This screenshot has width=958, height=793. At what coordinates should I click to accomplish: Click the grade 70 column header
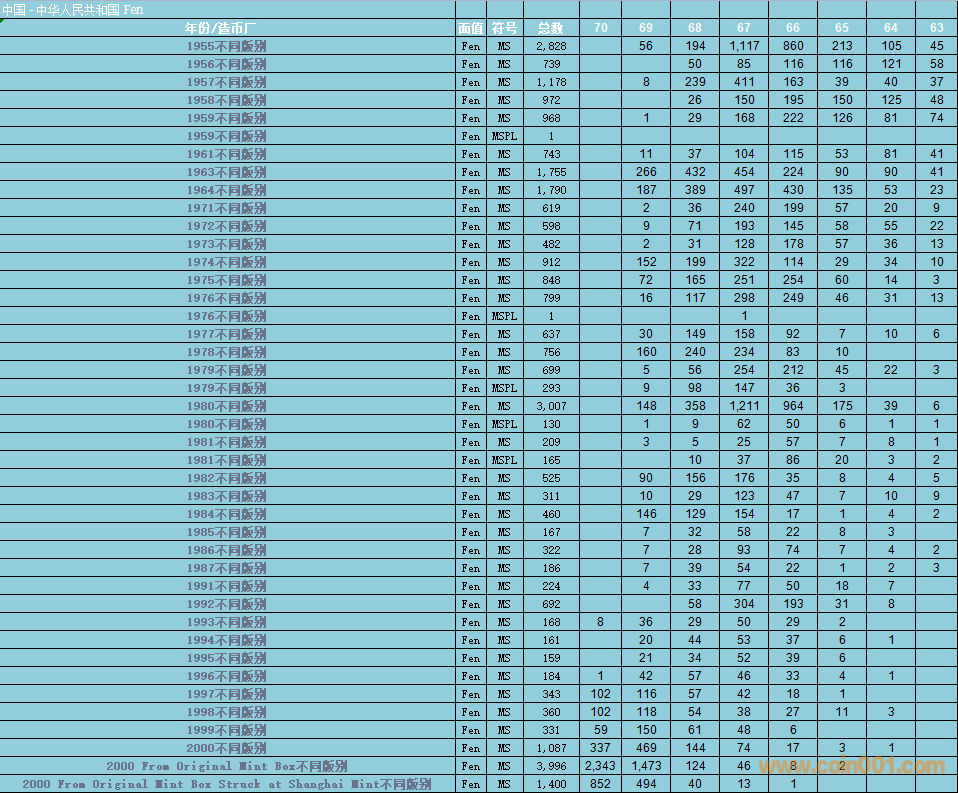(600, 27)
